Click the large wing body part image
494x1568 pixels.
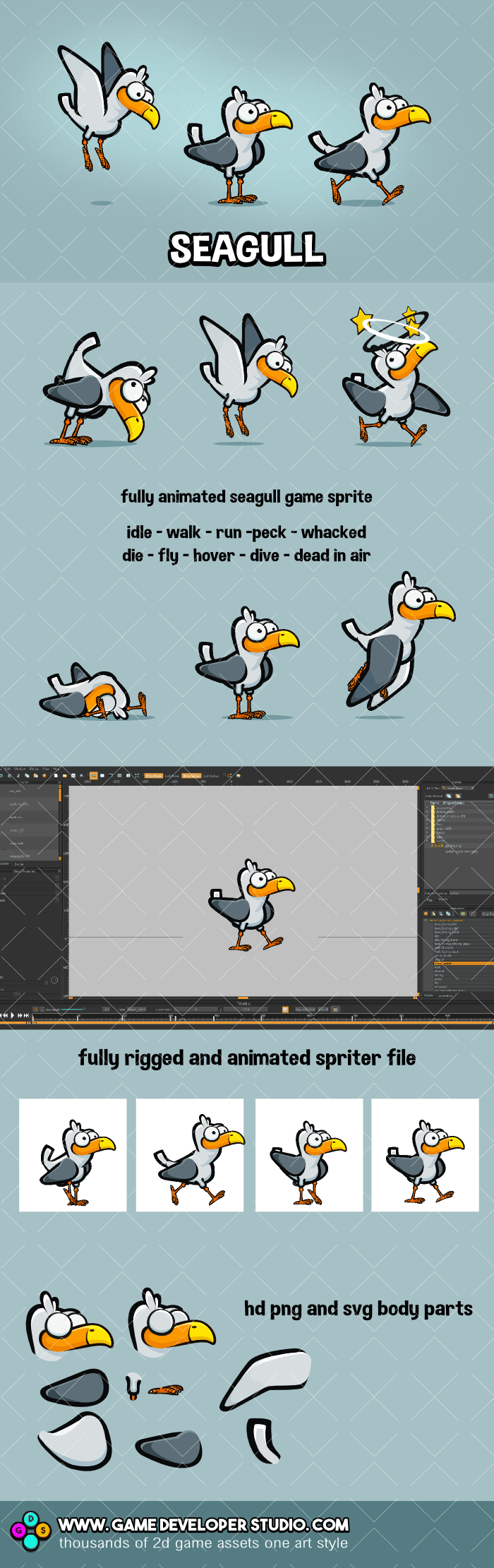coord(266,1380)
